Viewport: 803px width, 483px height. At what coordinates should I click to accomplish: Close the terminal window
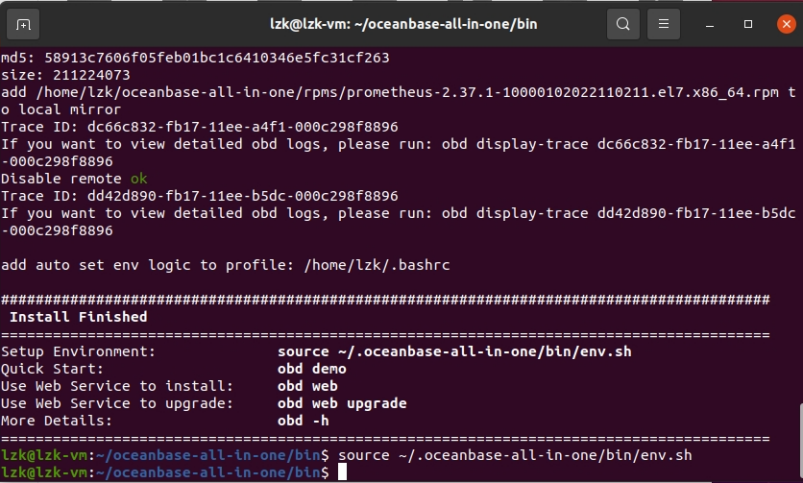[786, 24]
